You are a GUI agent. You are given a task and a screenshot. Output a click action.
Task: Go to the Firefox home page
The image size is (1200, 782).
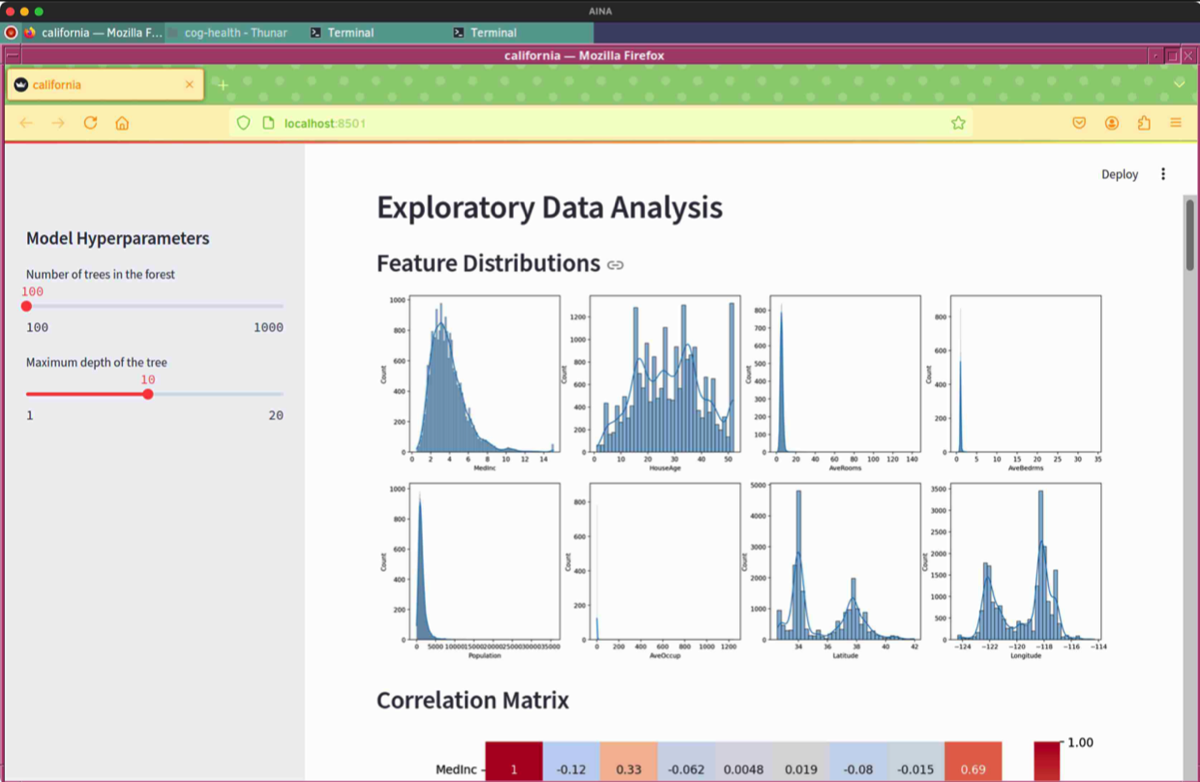tap(122, 123)
